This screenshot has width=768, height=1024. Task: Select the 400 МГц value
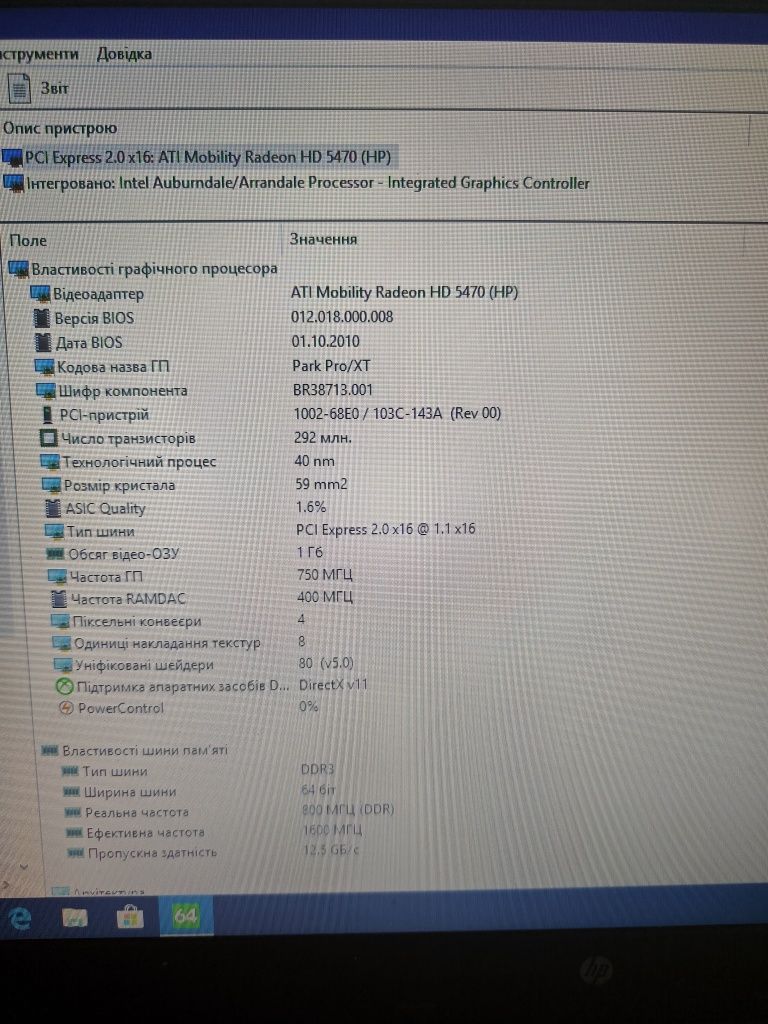325,597
